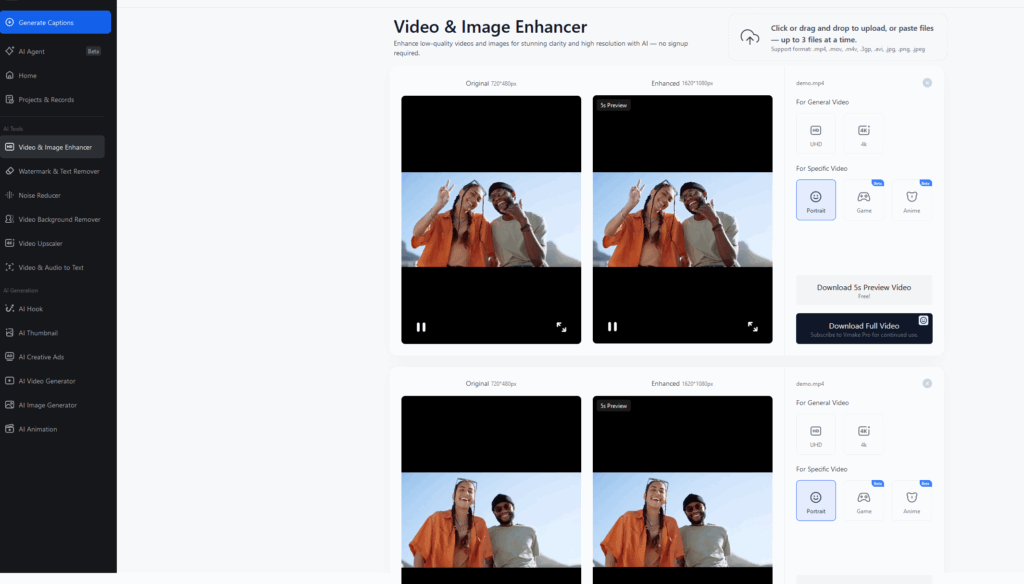Expand first Enhanced video to fullscreen
The width and height of the screenshot is (1024, 584).
pos(752,326)
